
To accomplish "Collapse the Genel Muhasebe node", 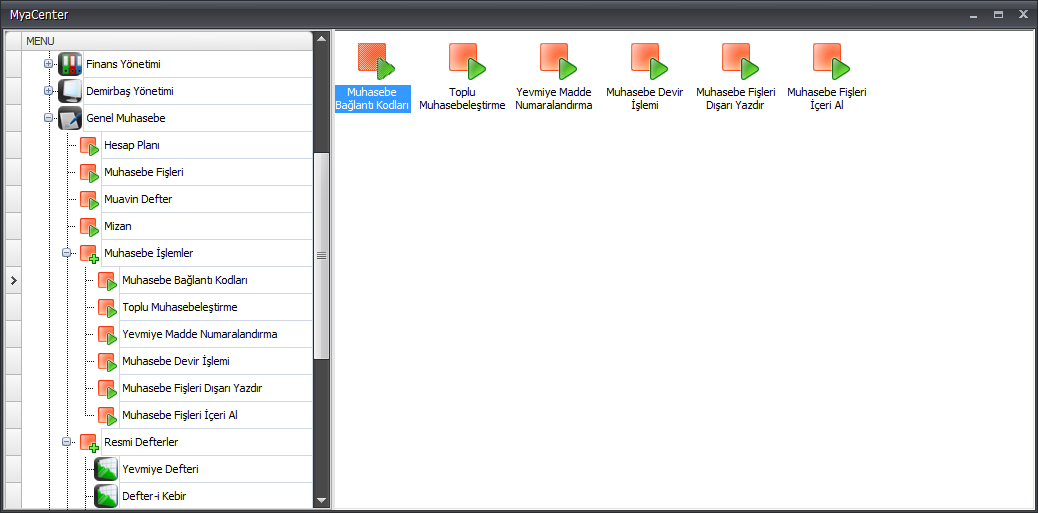I will (x=48, y=118).
